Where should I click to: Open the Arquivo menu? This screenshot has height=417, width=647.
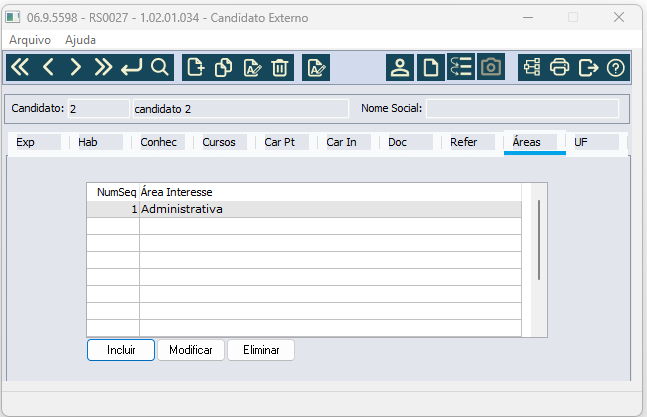[30, 40]
